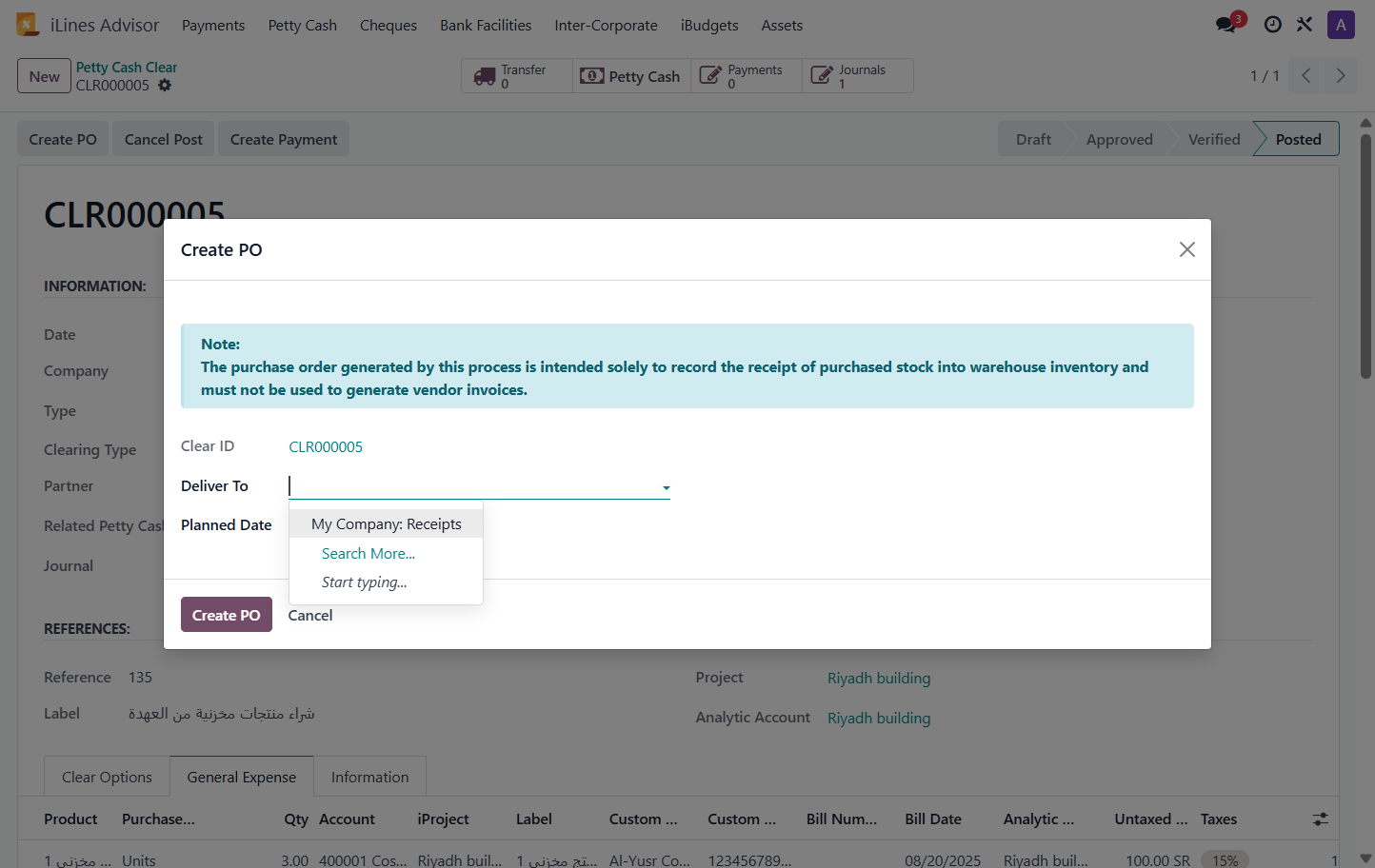Switch to the Clear Options tab
Screen dimensions: 1375x868
coord(107,777)
